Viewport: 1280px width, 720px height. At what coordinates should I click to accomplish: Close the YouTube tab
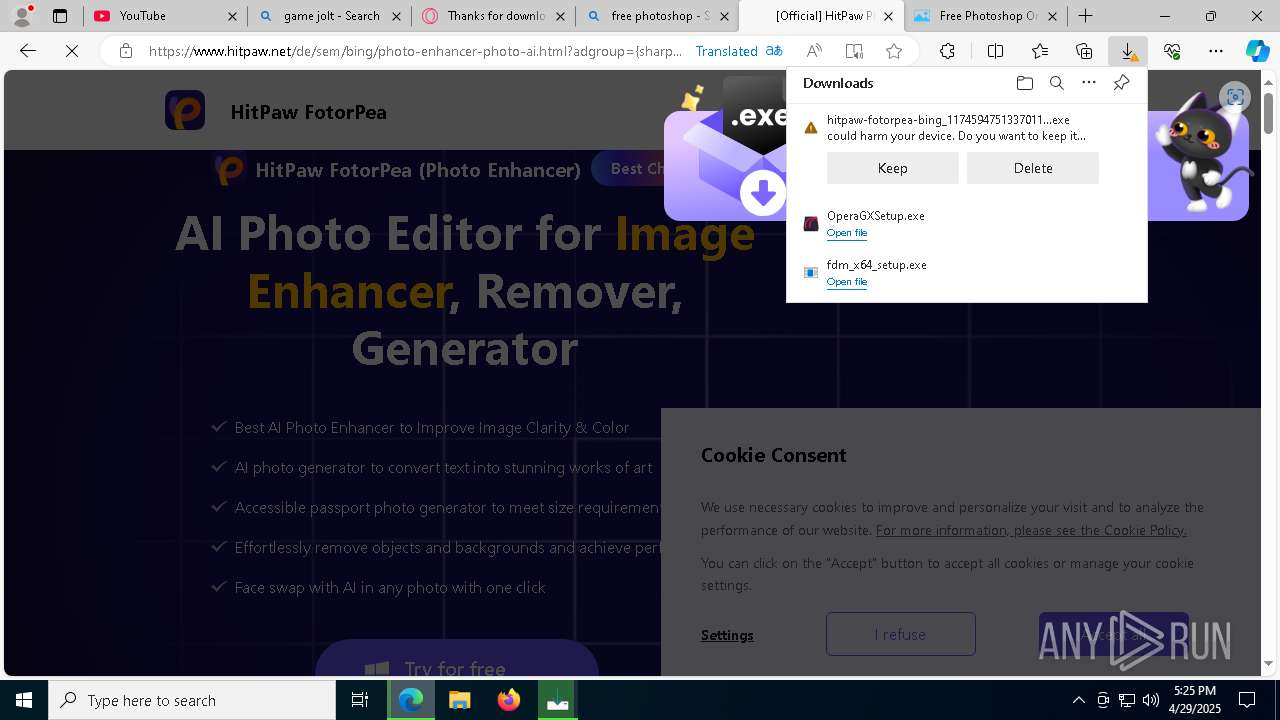coord(232,16)
